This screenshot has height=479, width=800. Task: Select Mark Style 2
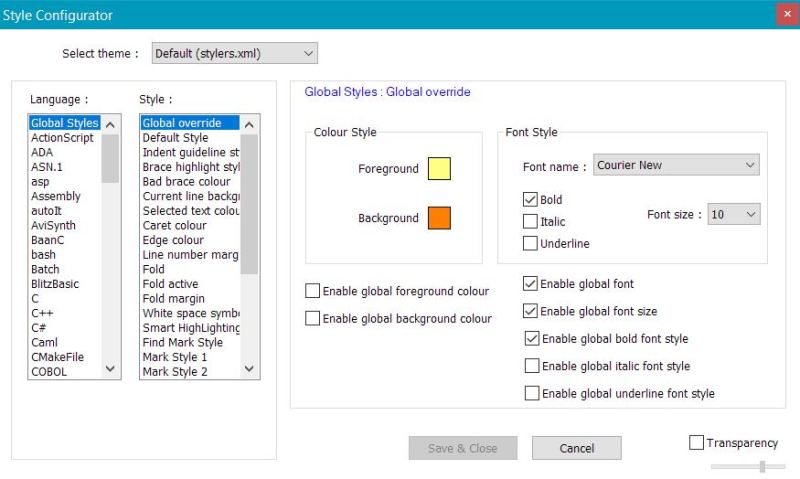point(190,372)
